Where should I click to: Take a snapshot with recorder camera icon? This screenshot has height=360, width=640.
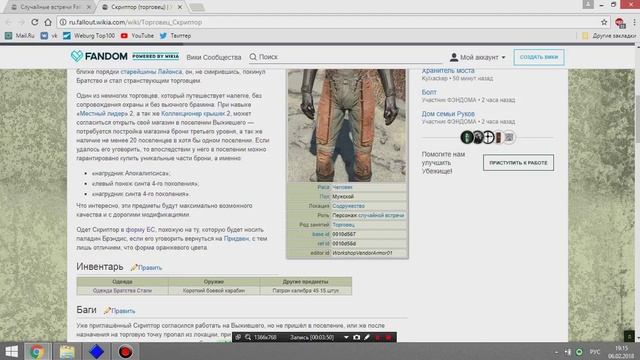tap(356, 338)
